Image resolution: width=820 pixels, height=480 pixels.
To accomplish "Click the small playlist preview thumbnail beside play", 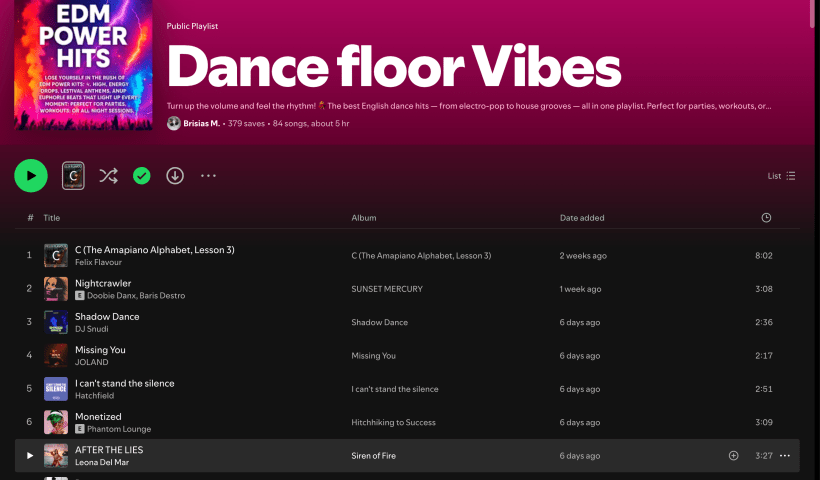I will tap(73, 176).
